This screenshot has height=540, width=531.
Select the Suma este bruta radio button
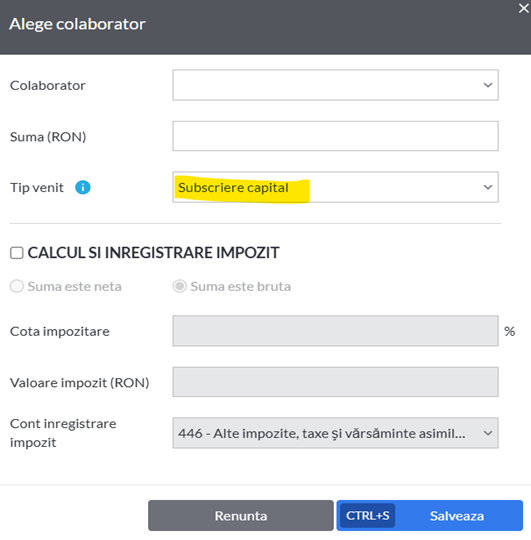[x=180, y=286]
